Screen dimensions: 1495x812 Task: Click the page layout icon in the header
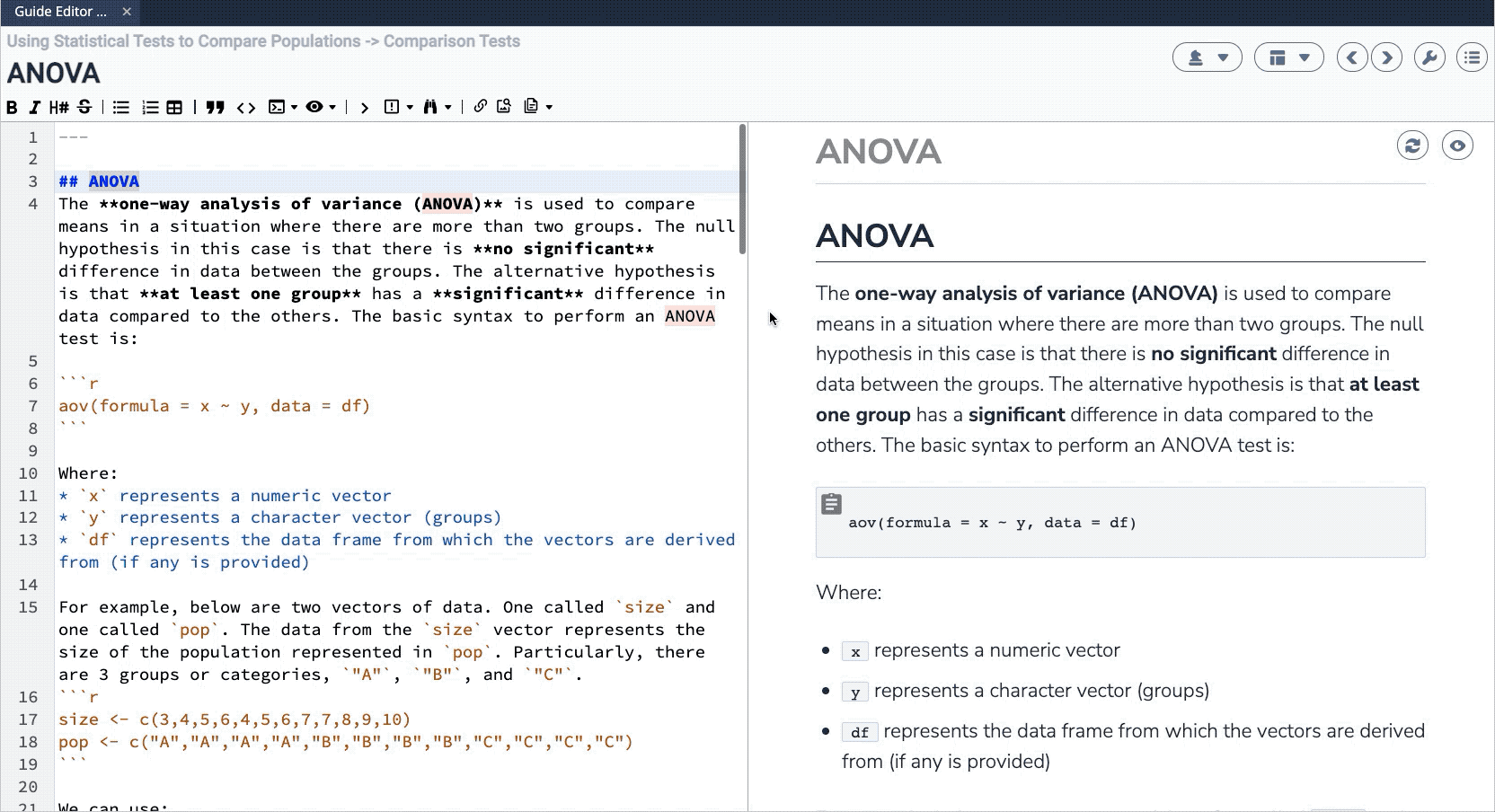pyautogui.click(x=1278, y=57)
